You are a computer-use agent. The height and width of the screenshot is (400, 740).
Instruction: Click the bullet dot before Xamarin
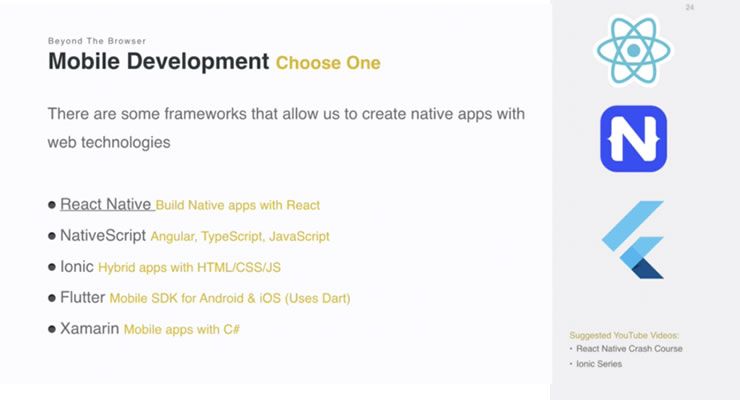[52, 327]
